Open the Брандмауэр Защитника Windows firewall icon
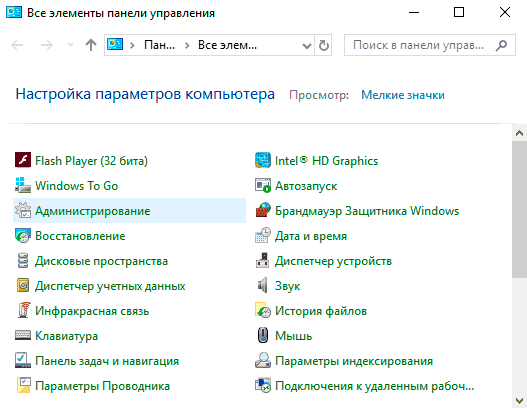Image resolution: width=527 pixels, height=408 pixels. tap(263, 210)
